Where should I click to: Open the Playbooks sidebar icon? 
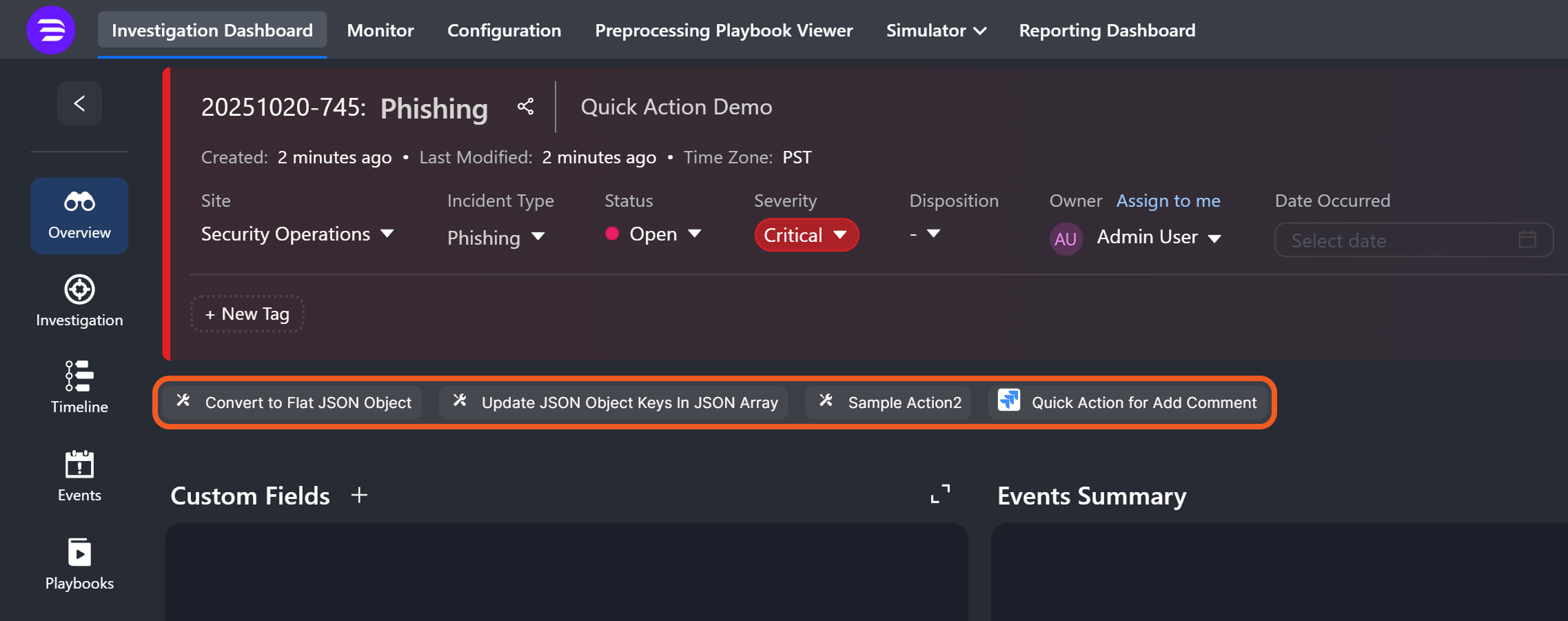79,564
